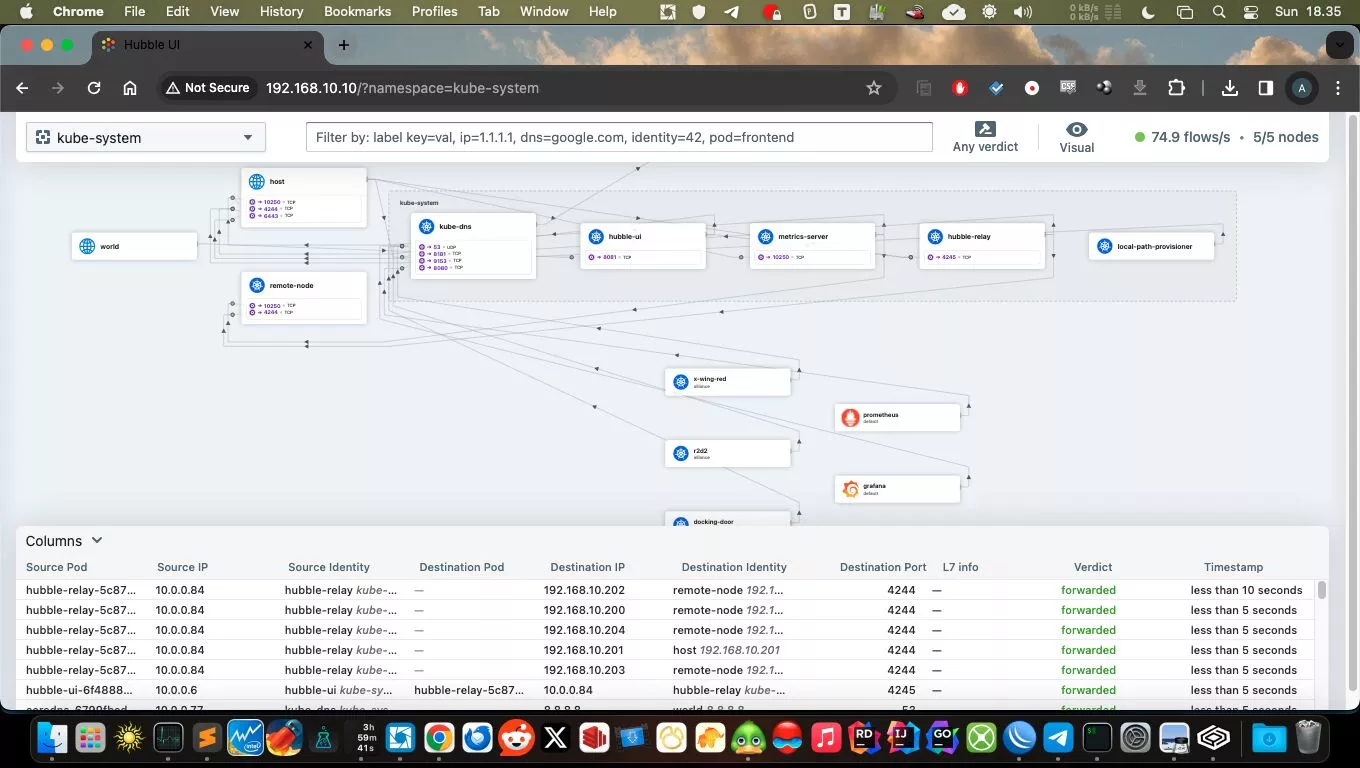The image size is (1360, 768).
Task: Open the Any verdict filter
Action: [985, 137]
